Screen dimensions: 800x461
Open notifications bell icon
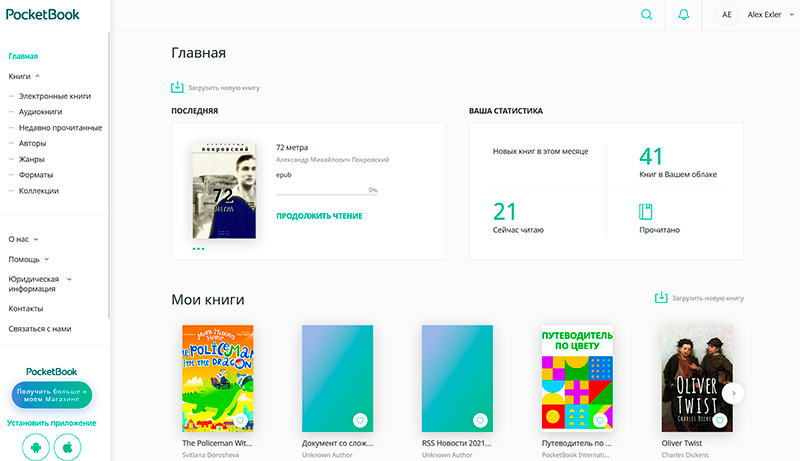pos(684,14)
